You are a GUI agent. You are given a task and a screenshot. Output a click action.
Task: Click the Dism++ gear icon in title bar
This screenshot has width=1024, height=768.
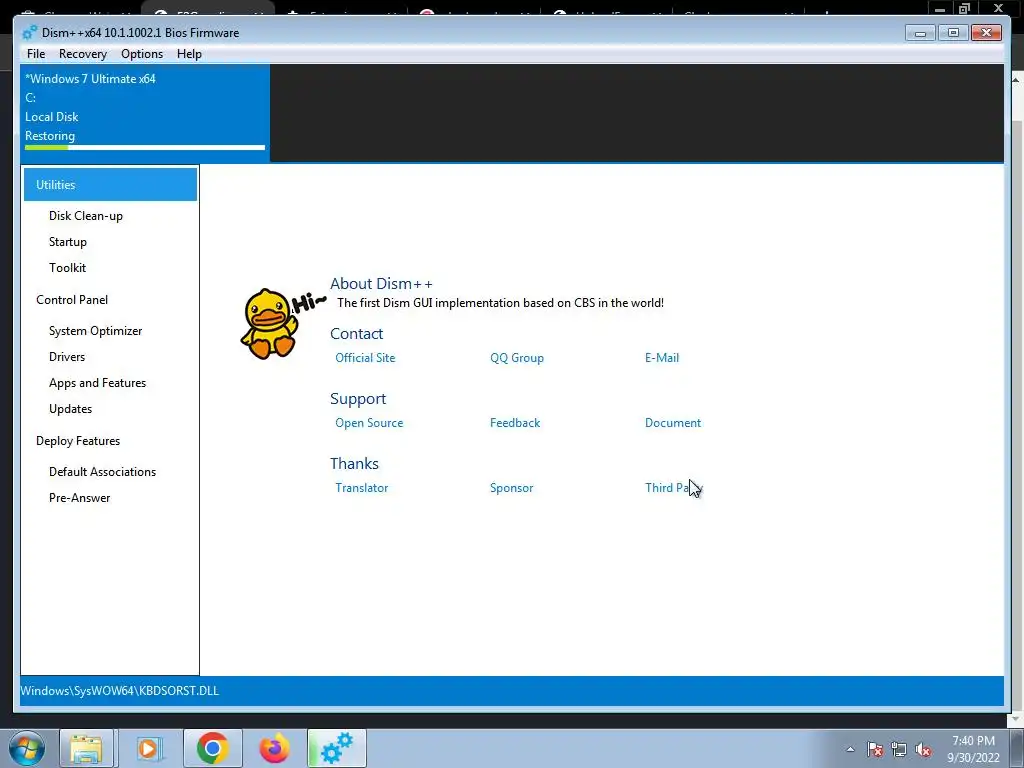click(x=29, y=33)
